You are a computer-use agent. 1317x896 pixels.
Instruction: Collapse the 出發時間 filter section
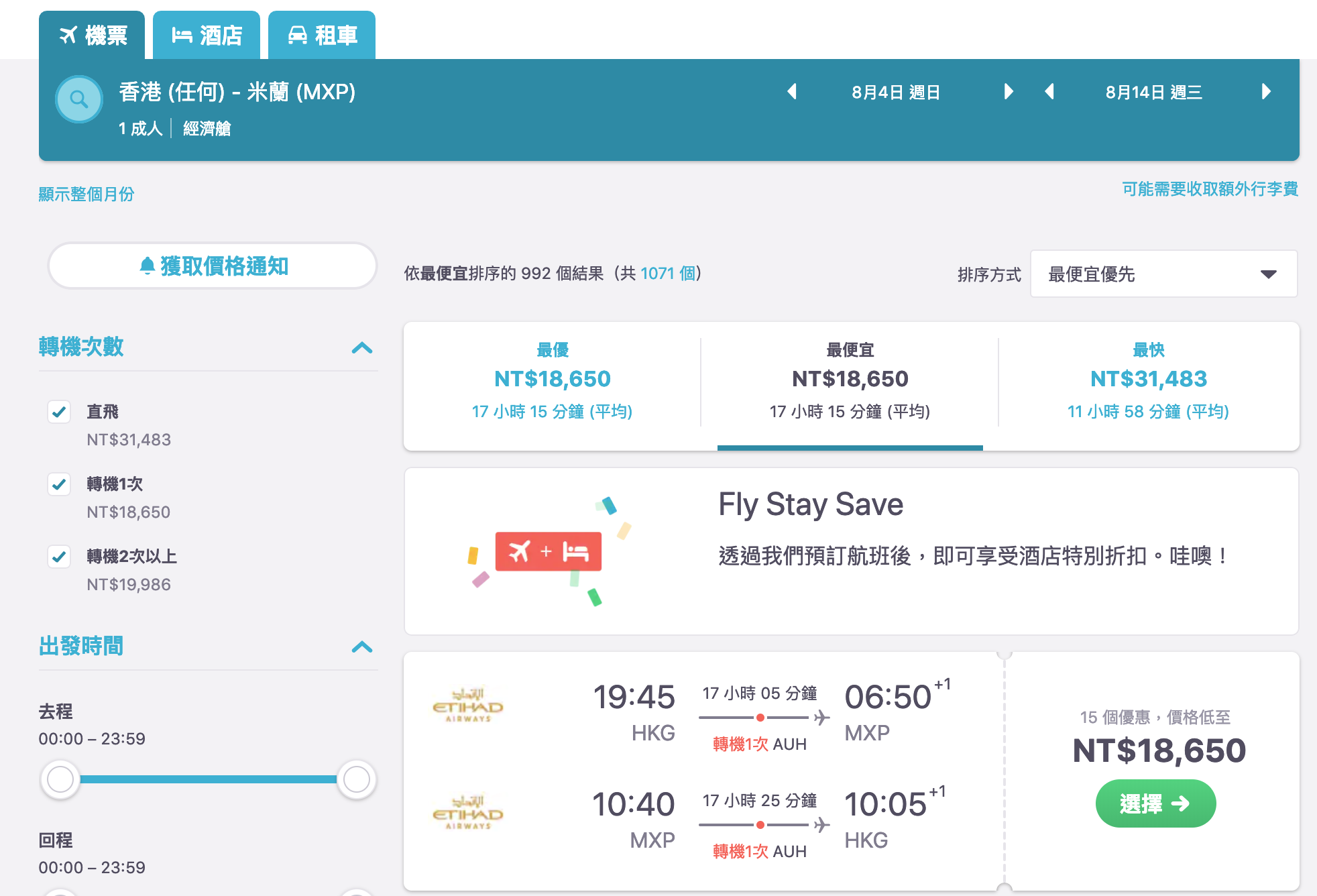[362, 647]
